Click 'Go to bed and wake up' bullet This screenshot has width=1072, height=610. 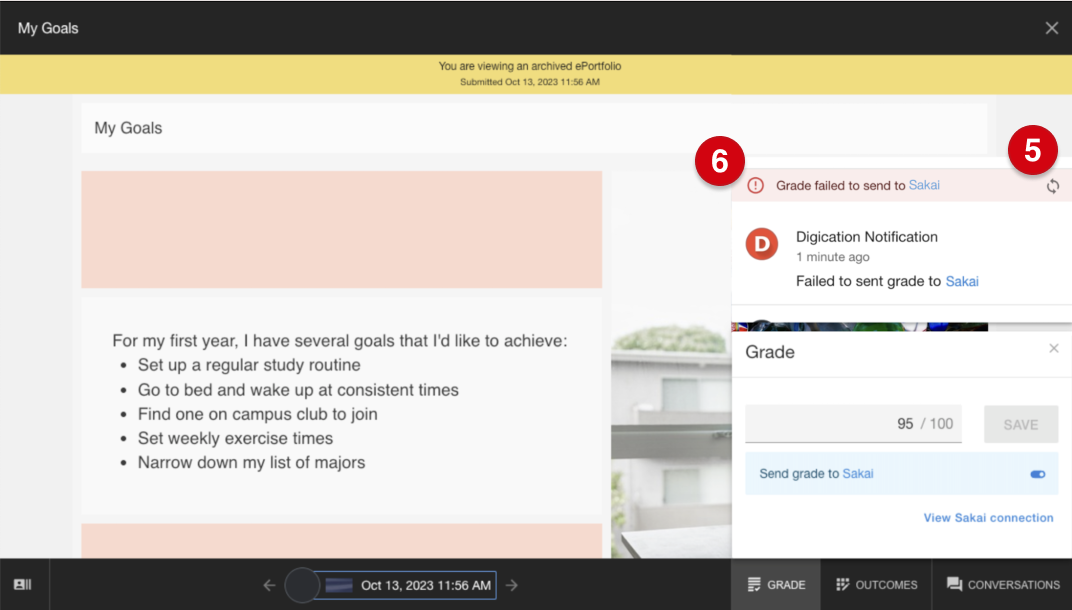pyautogui.click(x=298, y=390)
